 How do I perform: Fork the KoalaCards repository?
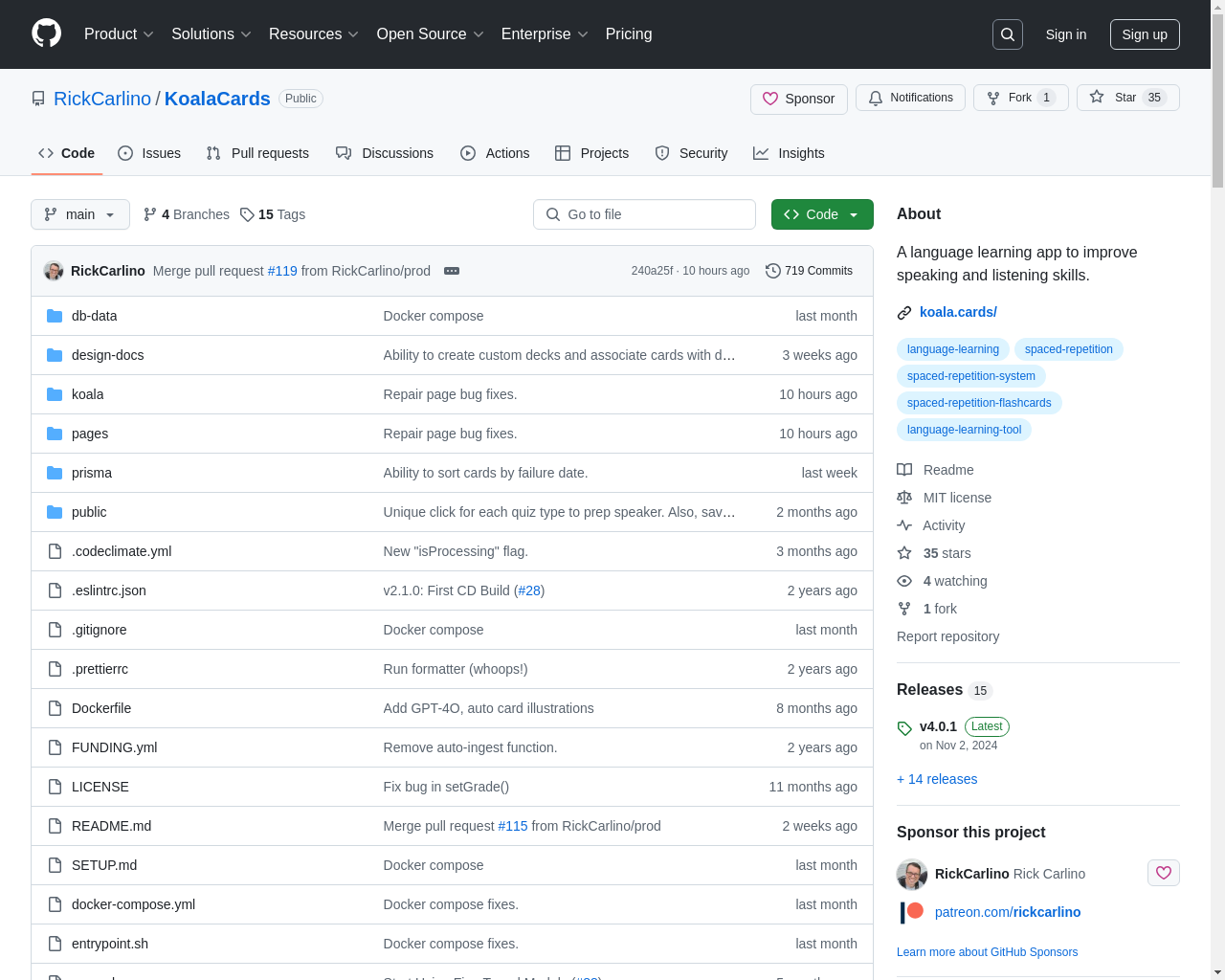1021,98
